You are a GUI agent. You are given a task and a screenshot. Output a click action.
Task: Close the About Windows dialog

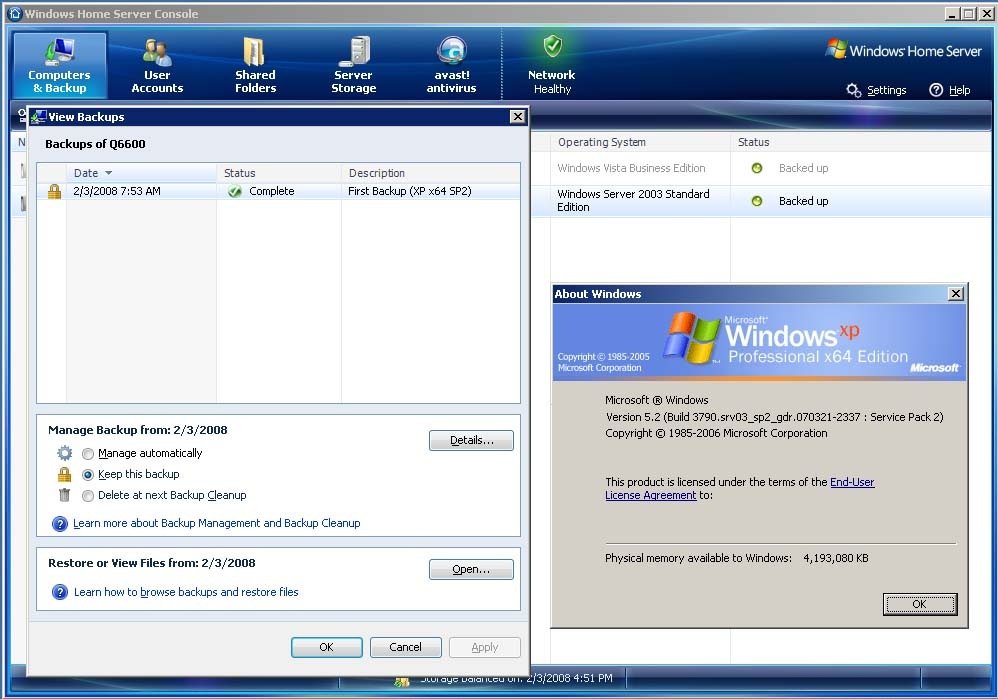coord(955,293)
